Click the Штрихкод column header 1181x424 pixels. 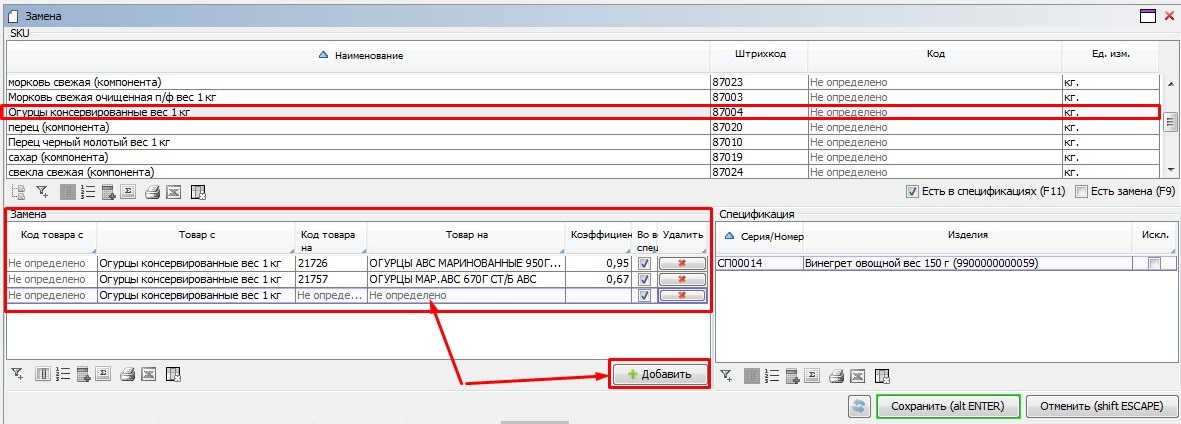758,55
